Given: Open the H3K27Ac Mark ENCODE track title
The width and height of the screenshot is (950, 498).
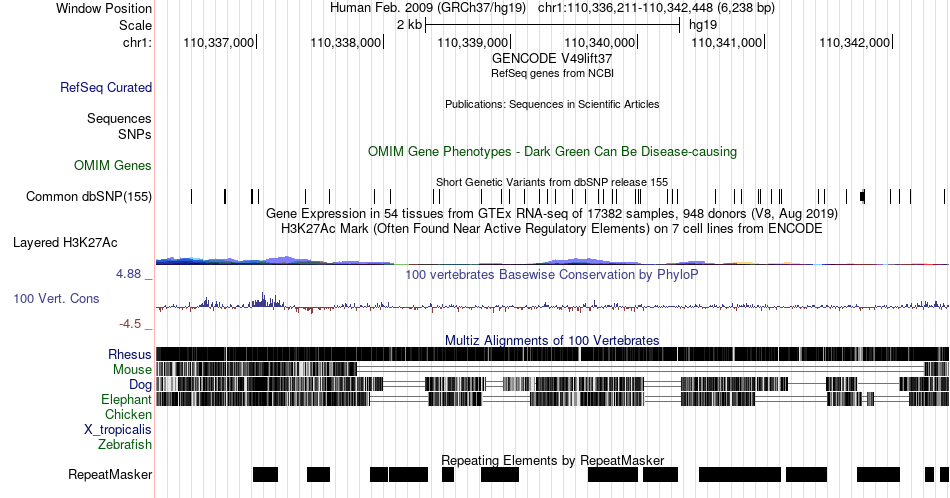Looking at the screenshot, I should tap(552, 228).
